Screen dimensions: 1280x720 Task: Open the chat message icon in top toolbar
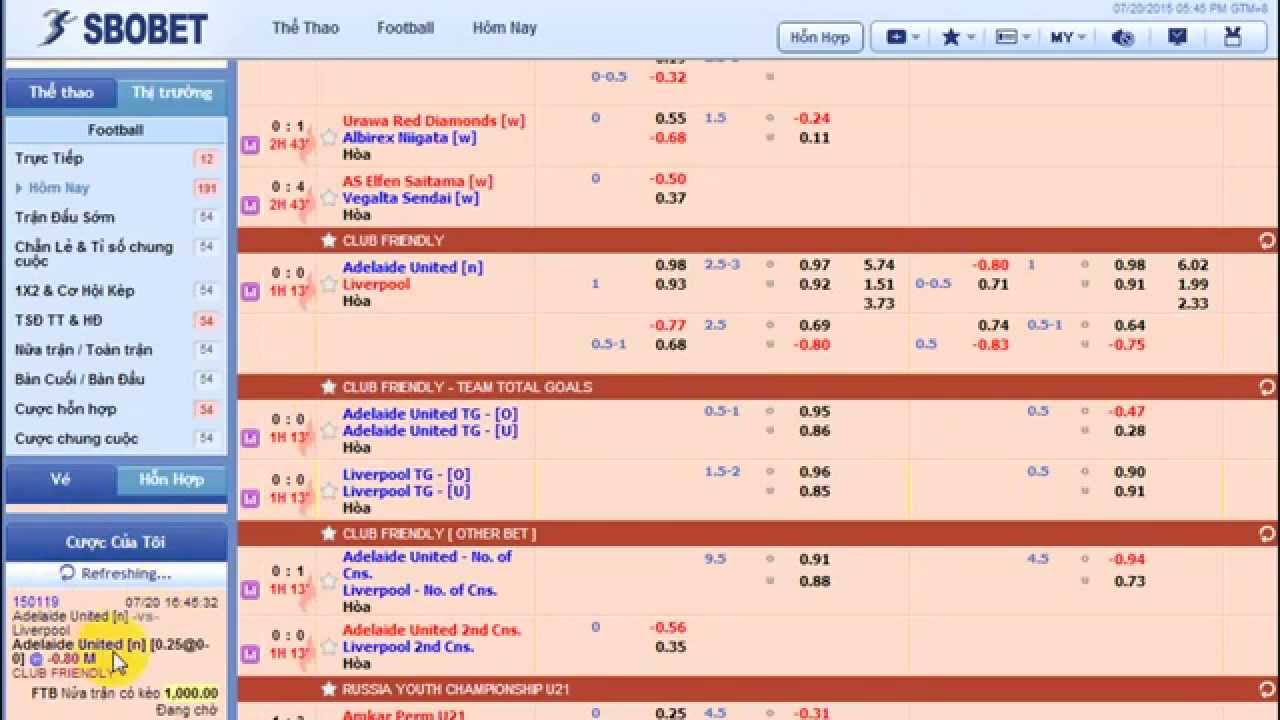tap(1177, 37)
